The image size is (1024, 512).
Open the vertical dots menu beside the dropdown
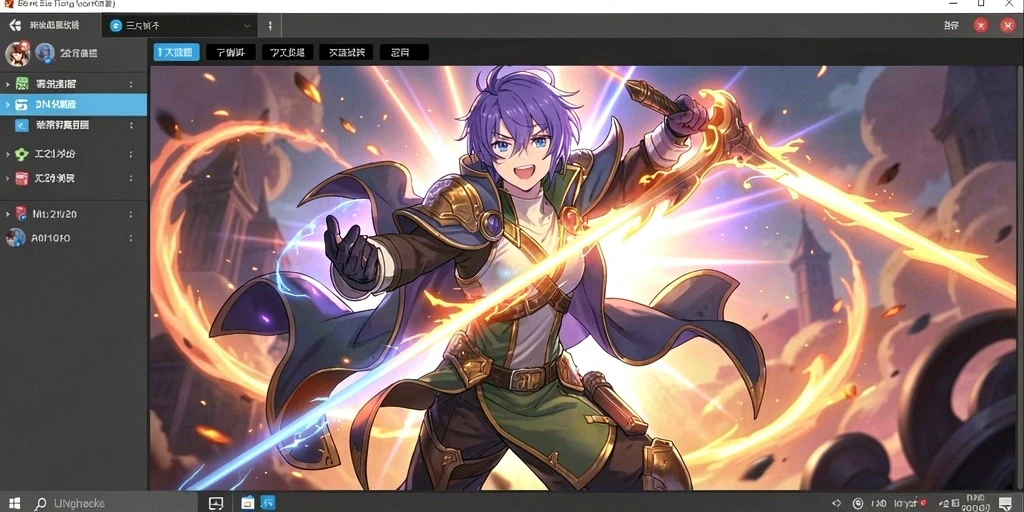click(x=270, y=26)
